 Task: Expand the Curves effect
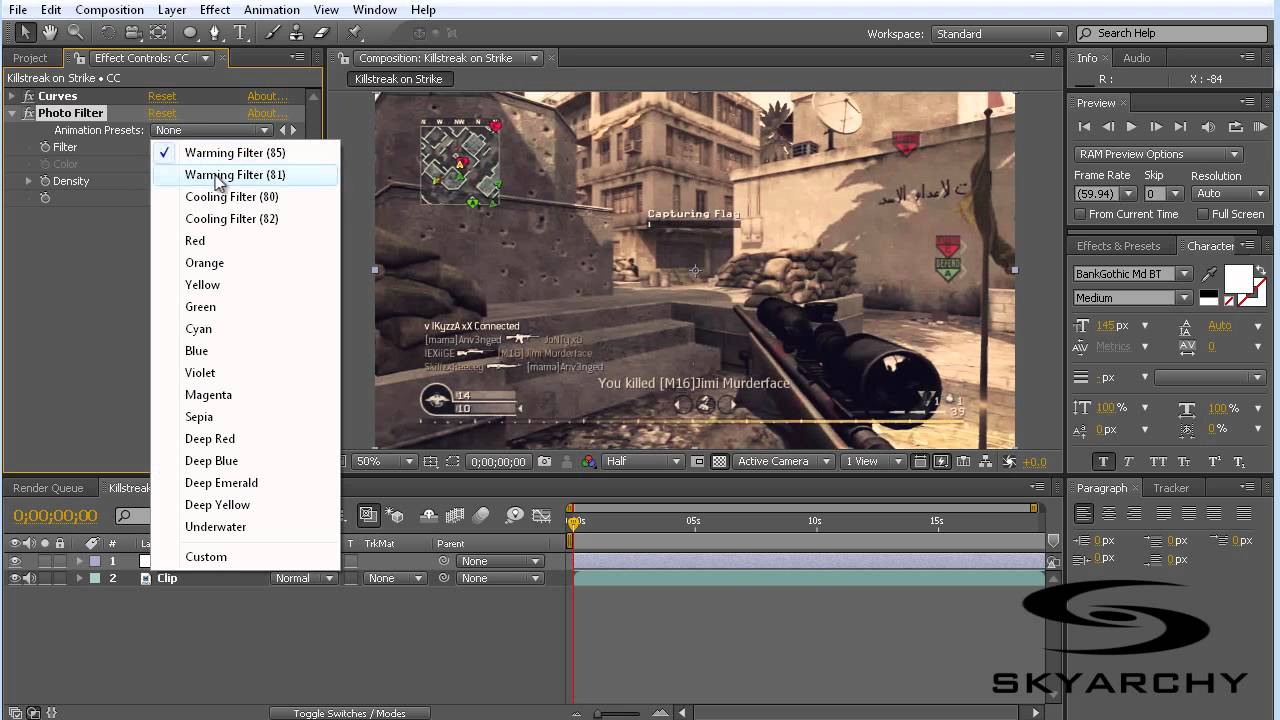pyautogui.click(x=12, y=96)
